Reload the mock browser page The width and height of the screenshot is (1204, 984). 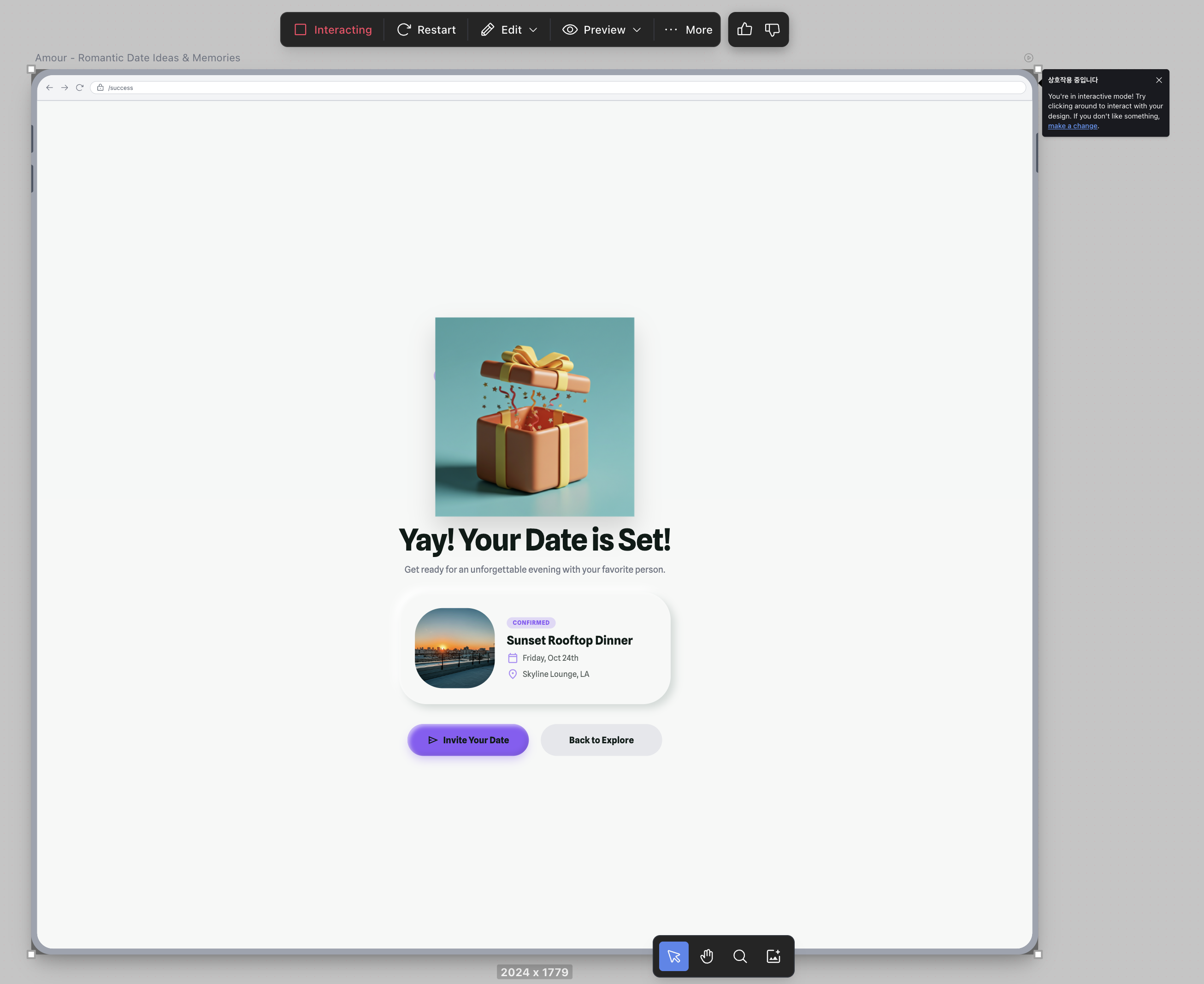click(x=80, y=88)
